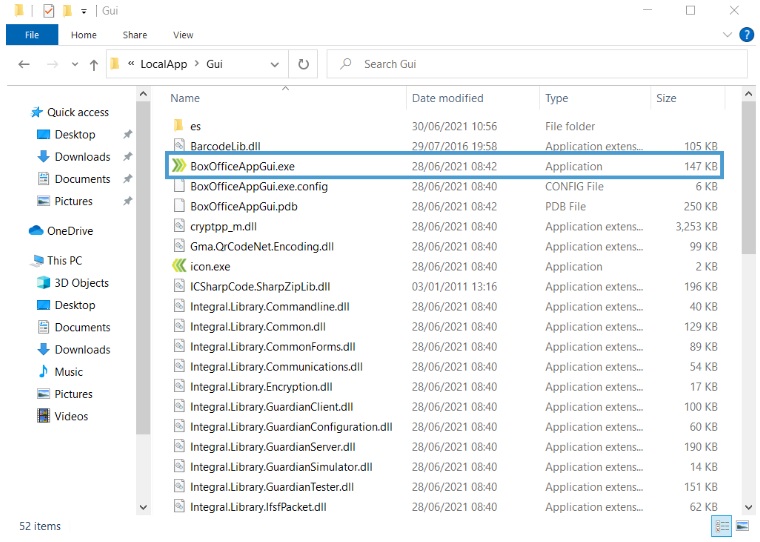Refresh the Gui folder view
The image size is (760, 542).
pyautogui.click(x=303, y=64)
